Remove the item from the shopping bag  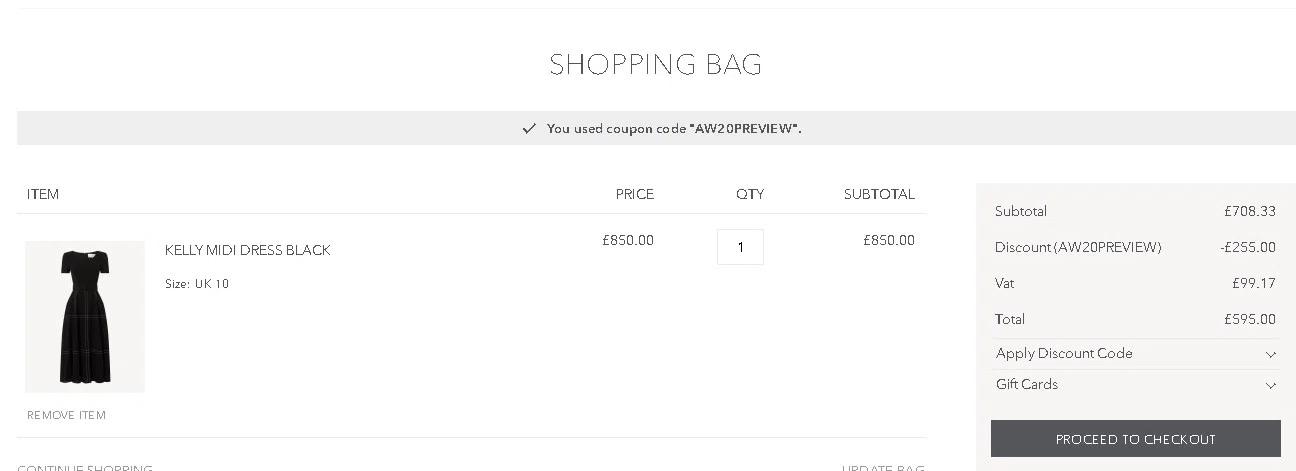tap(66, 415)
